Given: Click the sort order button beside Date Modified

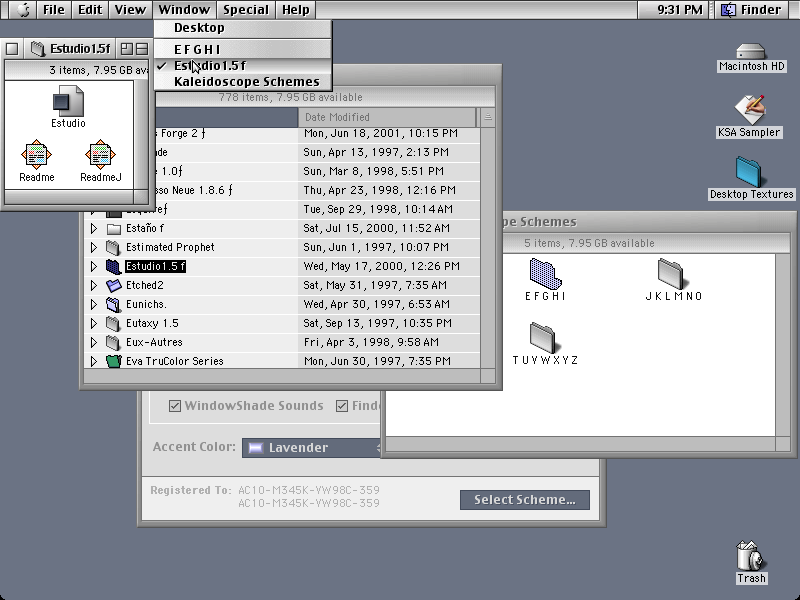Looking at the screenshot, I should tap(488, 117).
